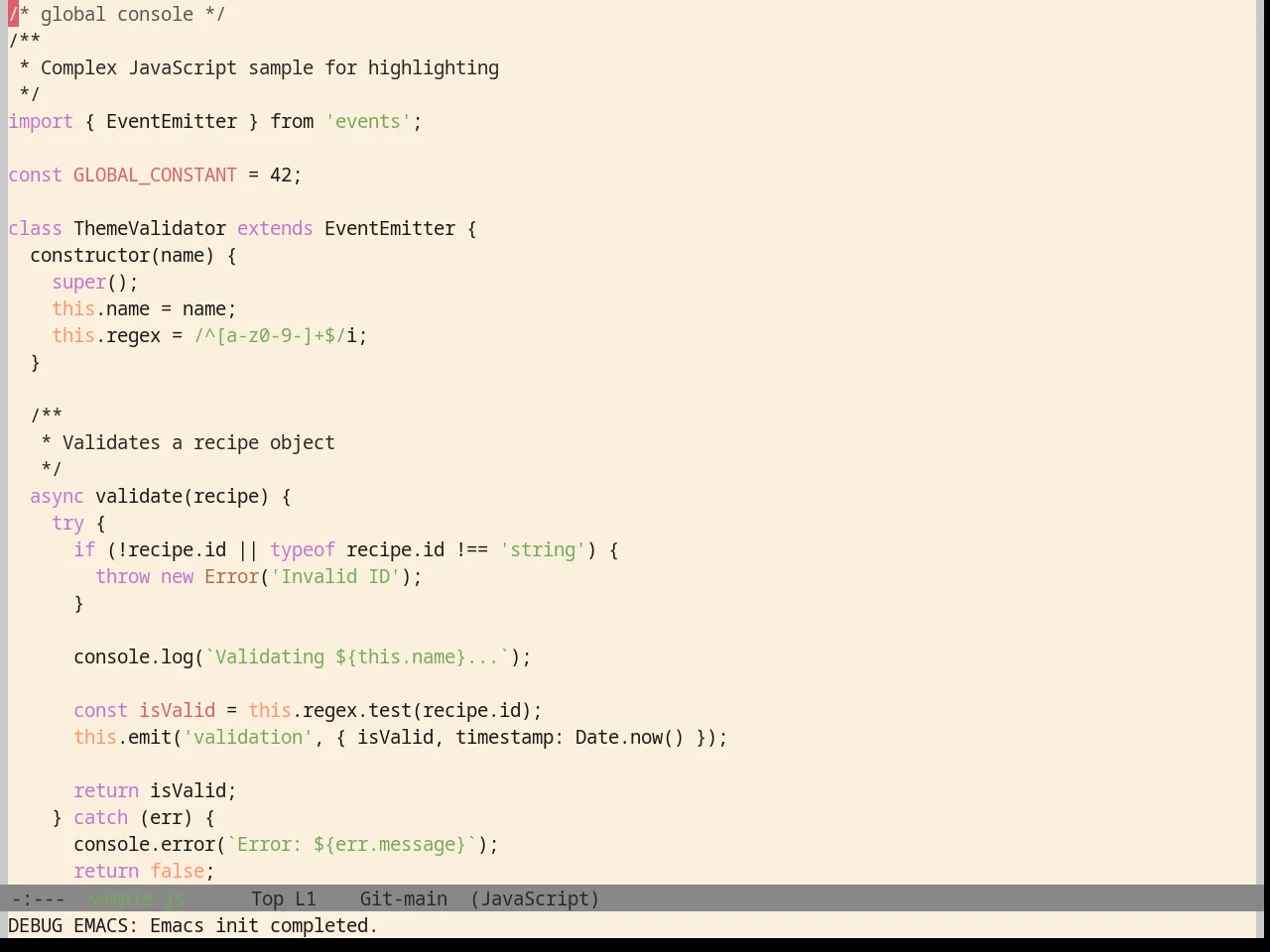1270x952 pixels.
Task: Click the '/* global console */' comment line
Action: tap(117, 15)
